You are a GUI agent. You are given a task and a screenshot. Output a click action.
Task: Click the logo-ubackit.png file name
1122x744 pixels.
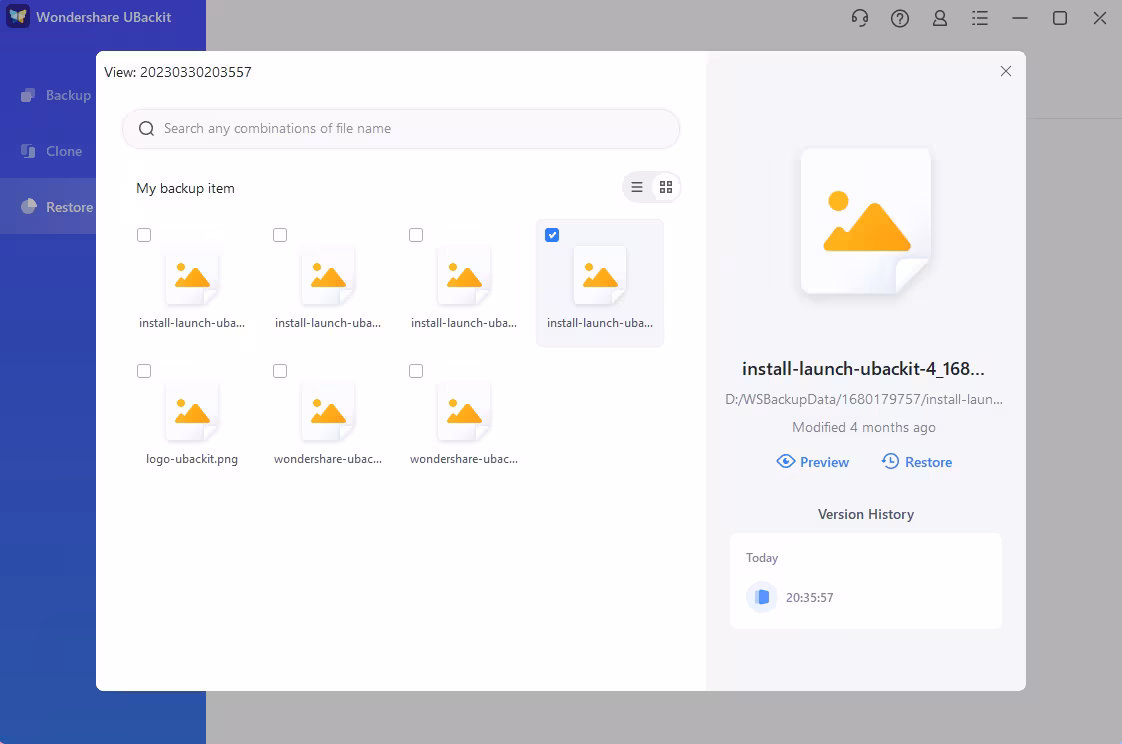point(192,459)
